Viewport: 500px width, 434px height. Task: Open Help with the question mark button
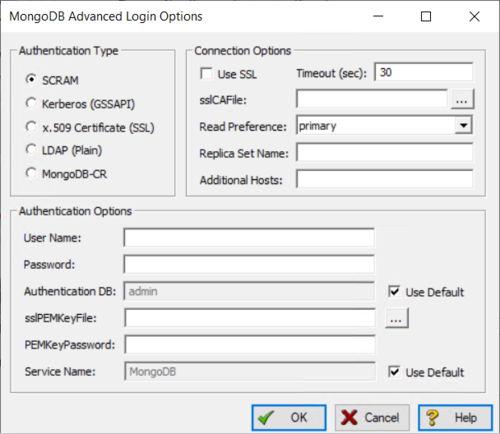point(455,417)
